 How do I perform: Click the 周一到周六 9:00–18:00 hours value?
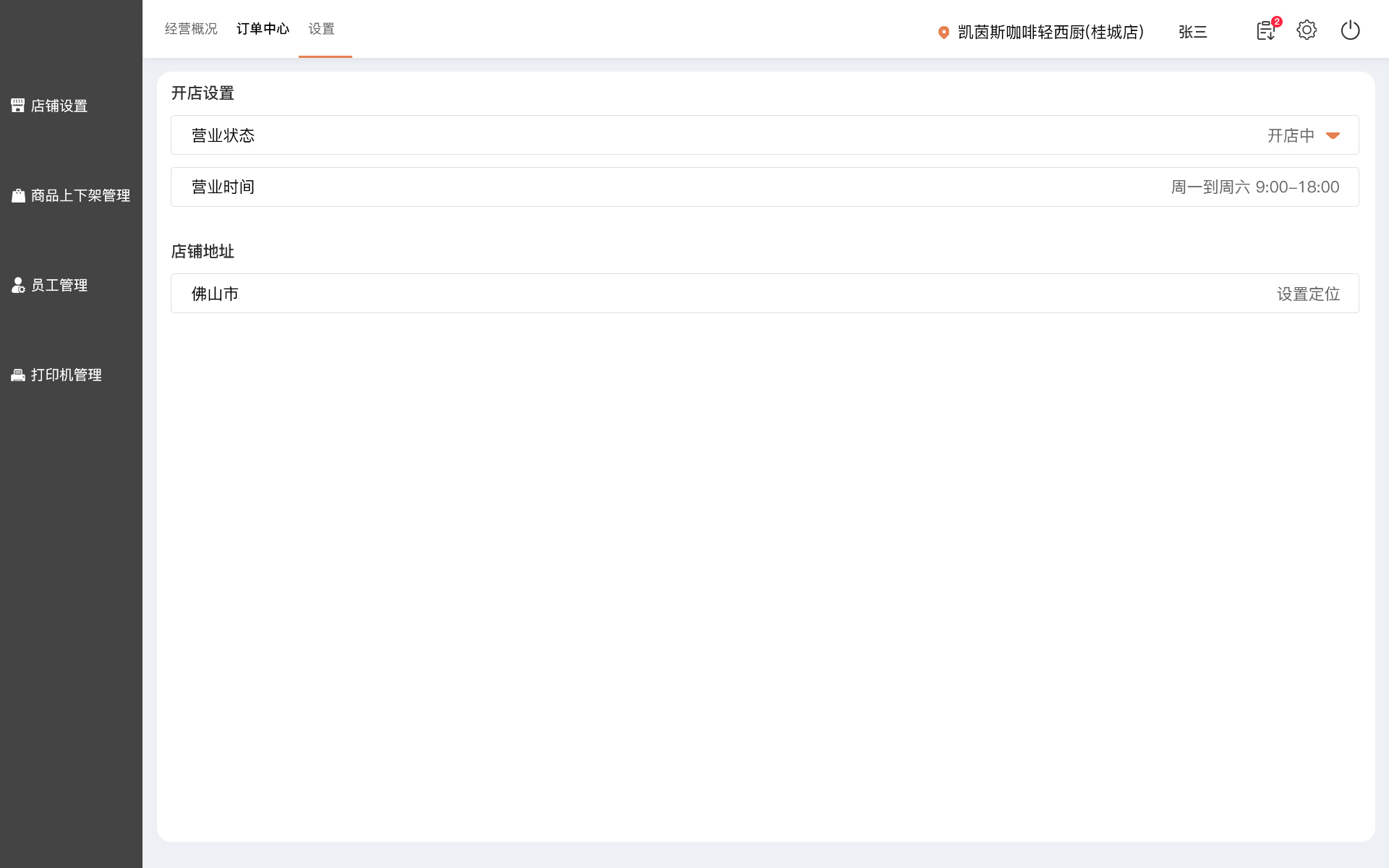pyautogui.click(x=1254, y=187)
